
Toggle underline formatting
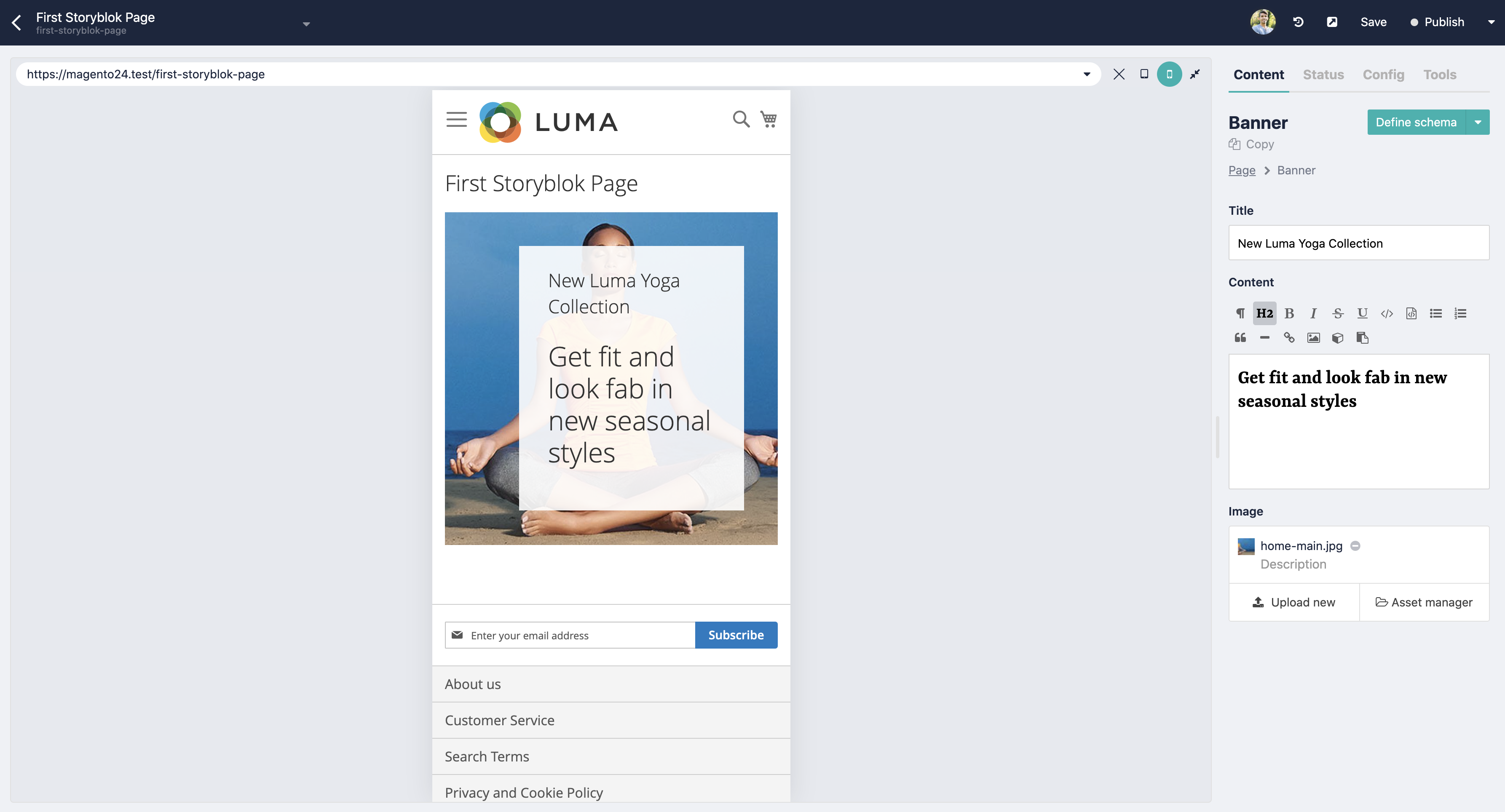pyautogui.click(x=1363, y=314)
